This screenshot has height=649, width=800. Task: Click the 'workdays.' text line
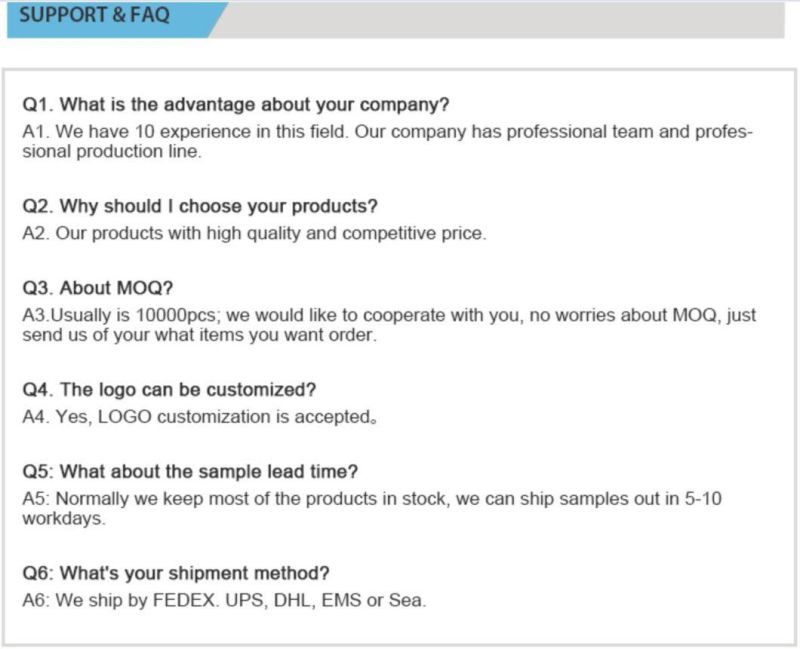[64, 518]
